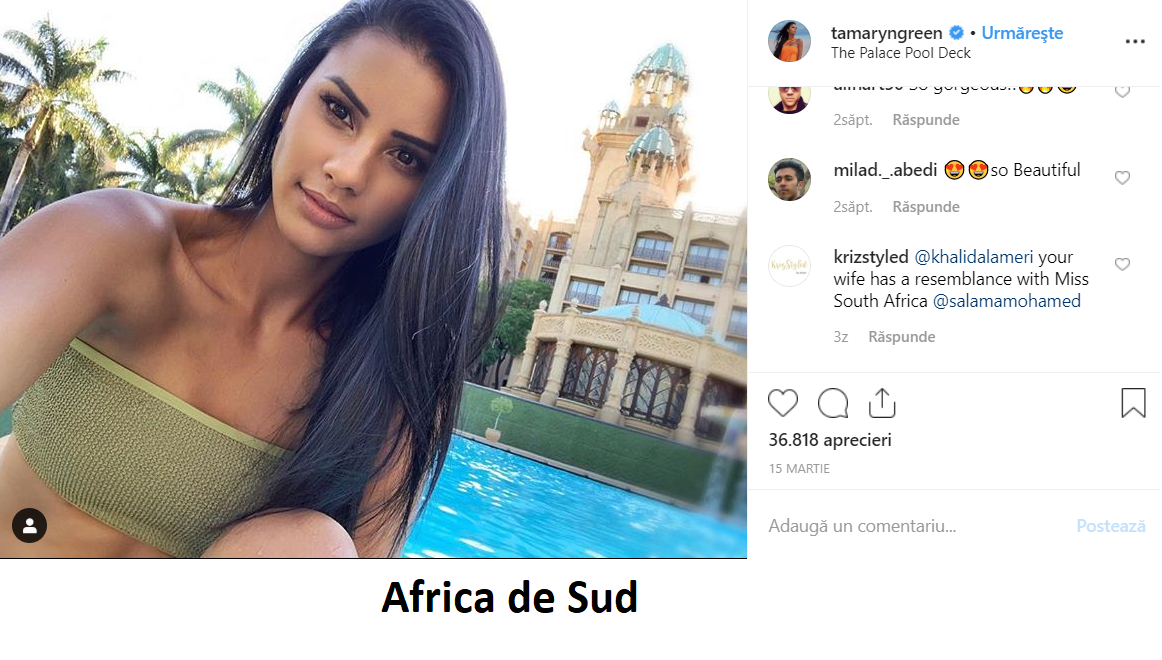Image resolution: width=1162 pixels, height=660 pixels.
Task: Like krizstyled comment heart
Action: (1122, 264)
